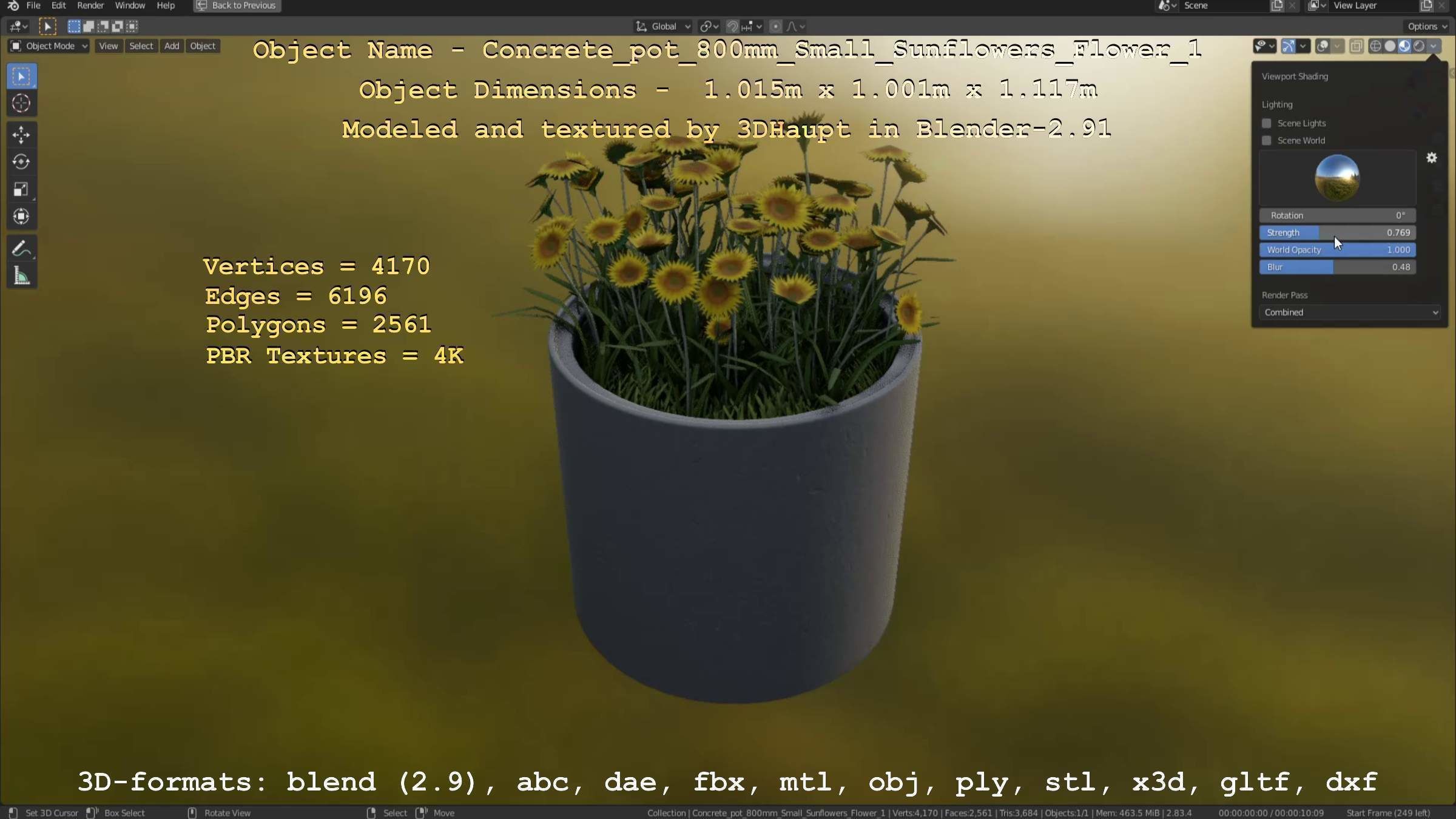
Task: Select the Rotate tool
Action: 21,162
